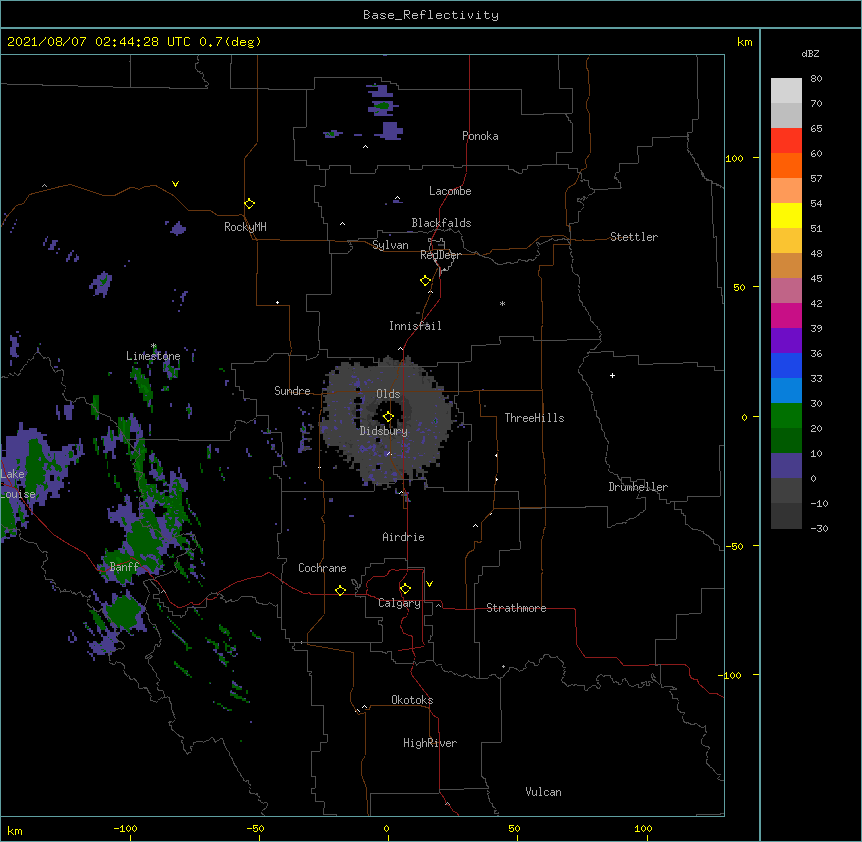This screenshot has width=862, height=842.
Task: Click the yellow diamond marker above Calgary
Action: pos(405,589)
